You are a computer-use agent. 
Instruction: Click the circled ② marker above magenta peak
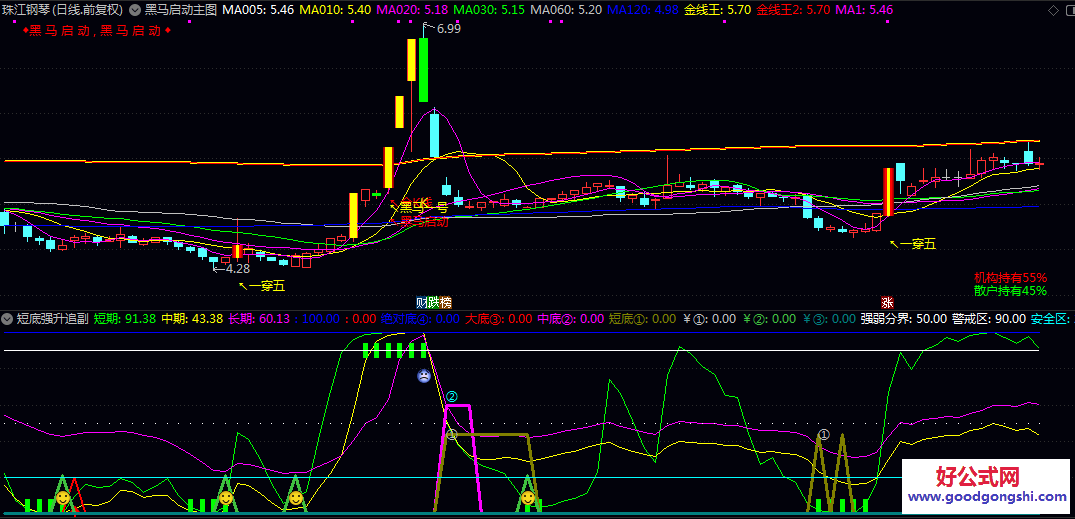pyautogui.click(x=451, y=398)
